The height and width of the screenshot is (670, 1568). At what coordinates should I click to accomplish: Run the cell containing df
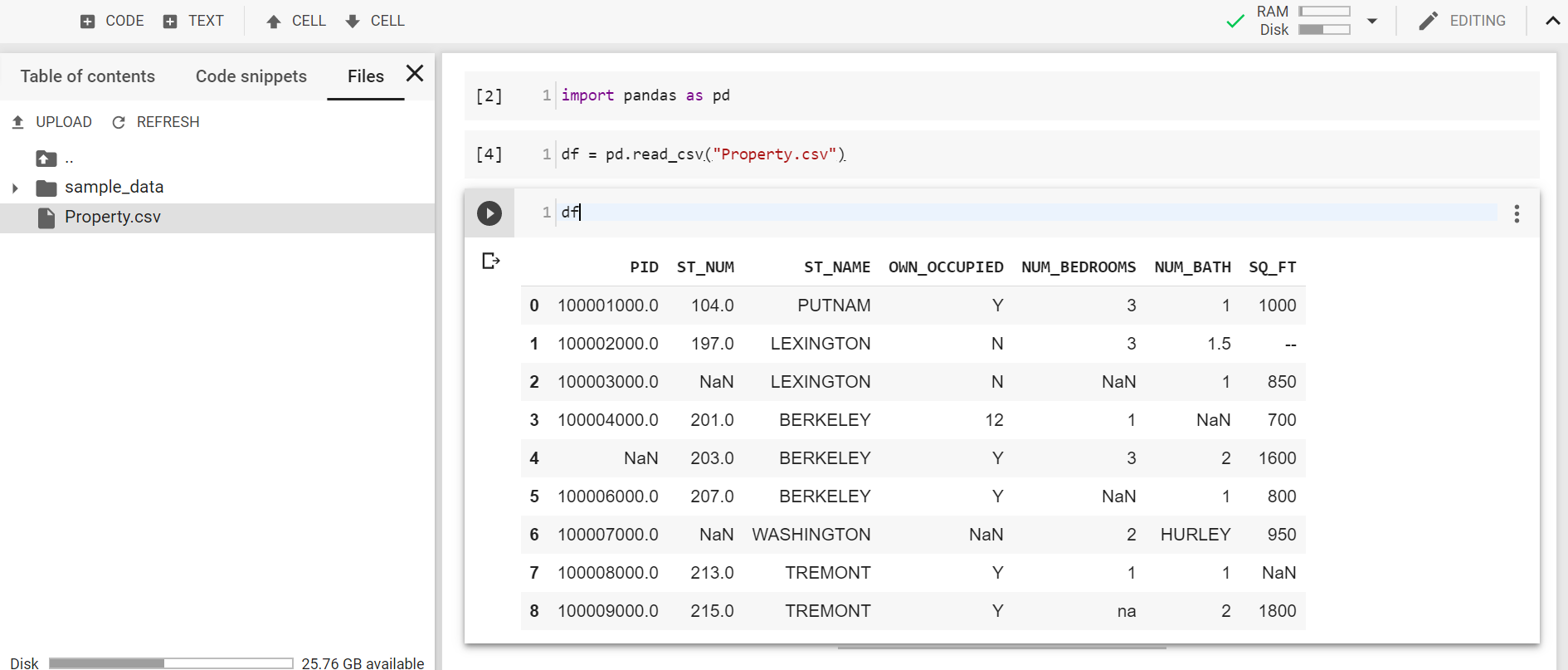click(489, 213)
